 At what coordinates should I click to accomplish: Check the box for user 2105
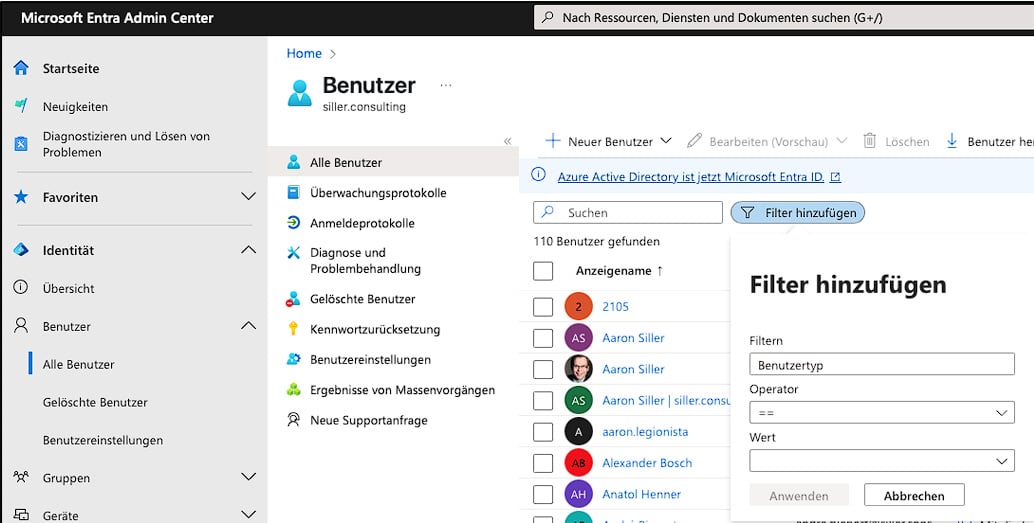543,307
